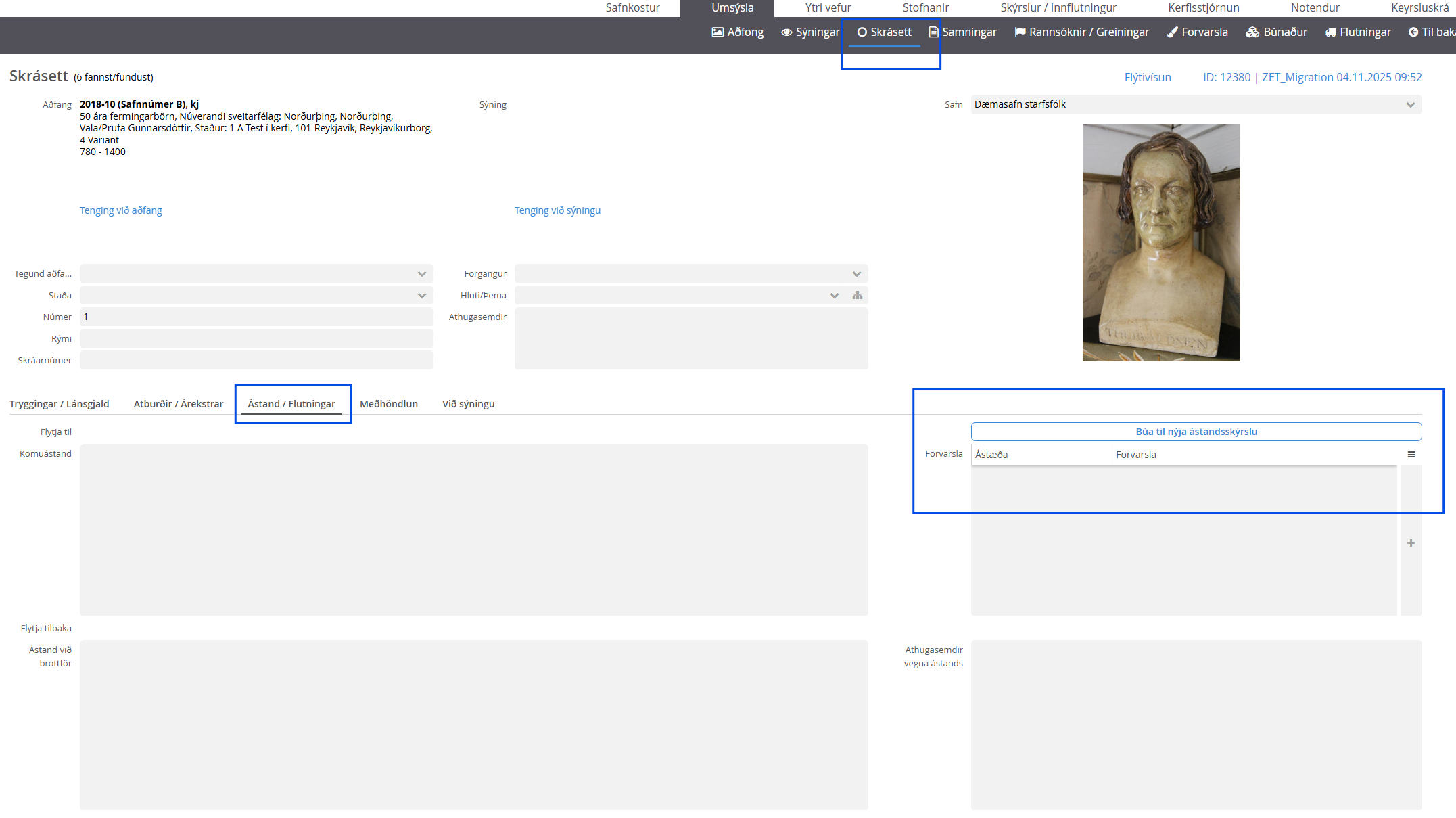Open the Forvarsla table hamburger menu
Screen dimensions: 1456x818
click(1411, 455)
